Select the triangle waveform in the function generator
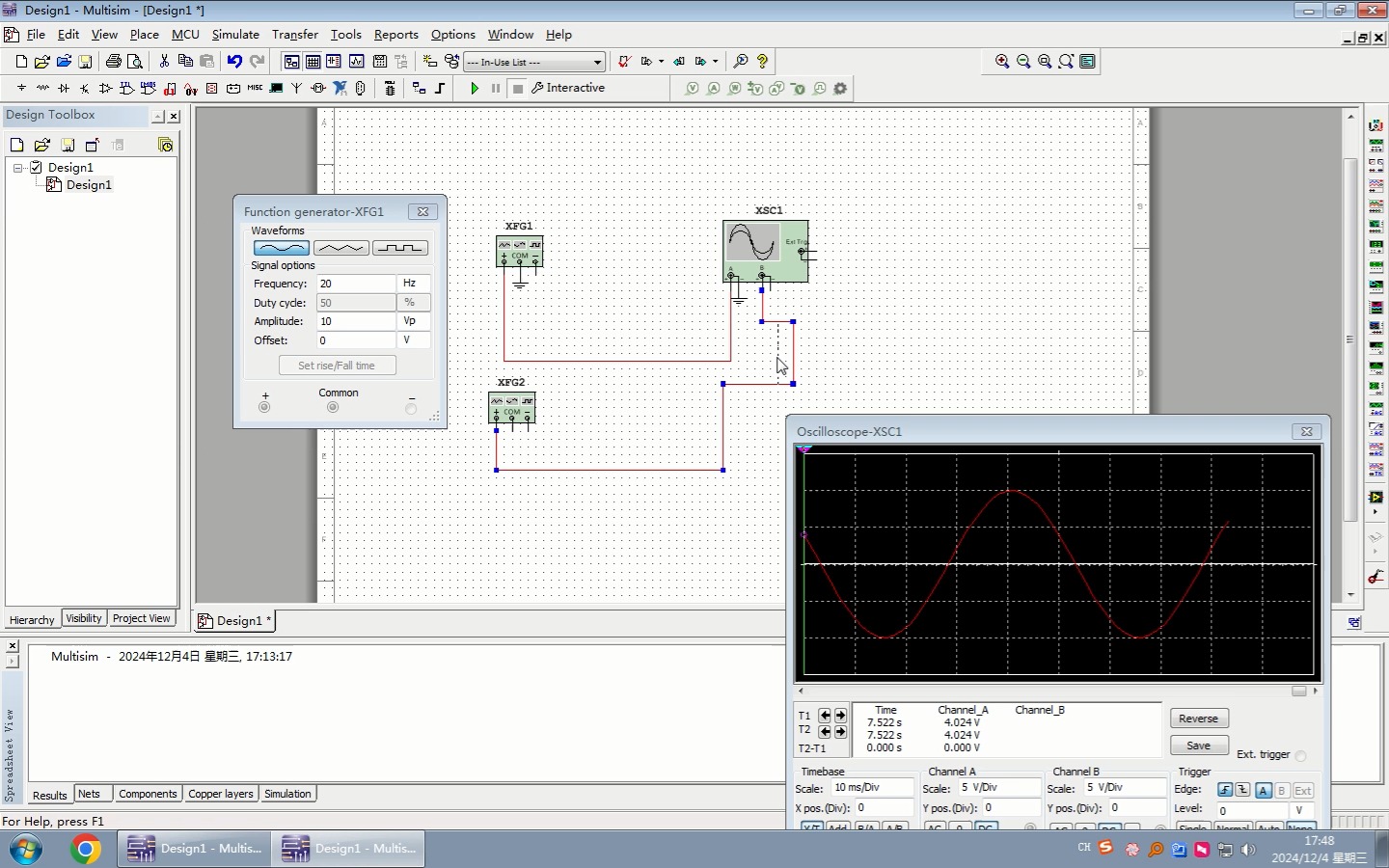1389x868 pixels. (x=340, y=248)
